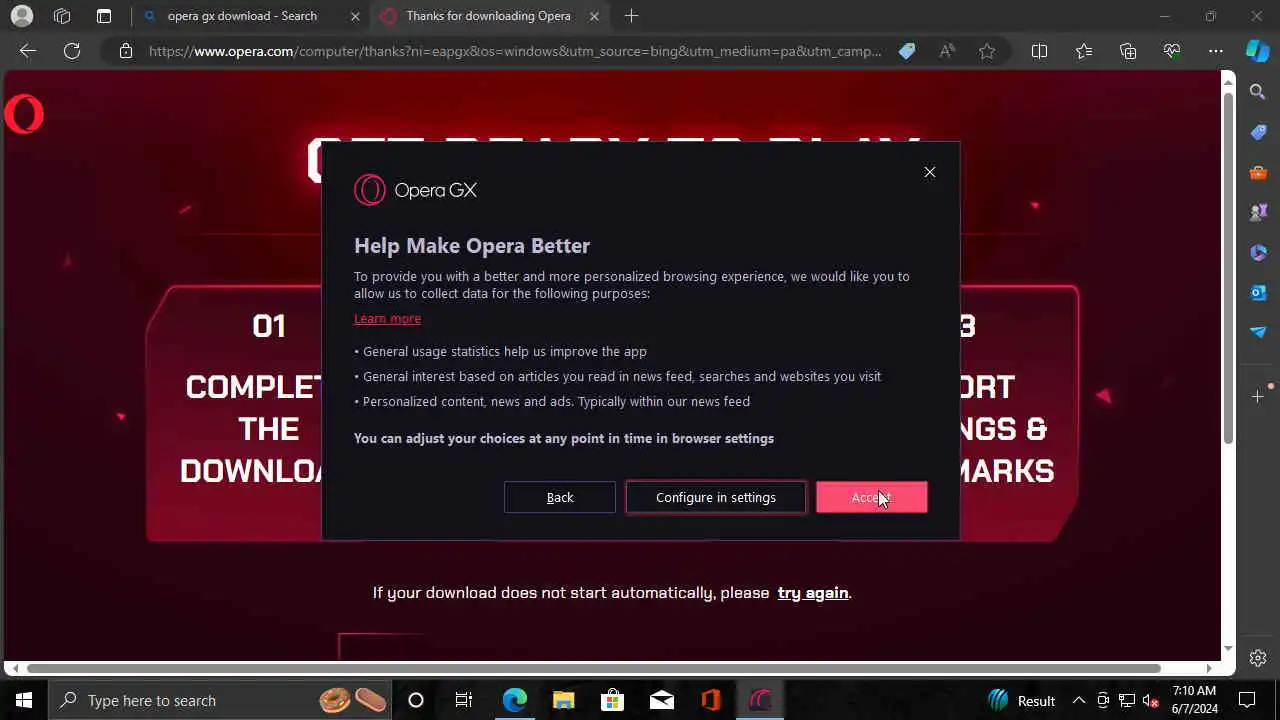1280x720 pixels.
Task: Click the Result taskbar widget
Action: (x=1021, y=700)
